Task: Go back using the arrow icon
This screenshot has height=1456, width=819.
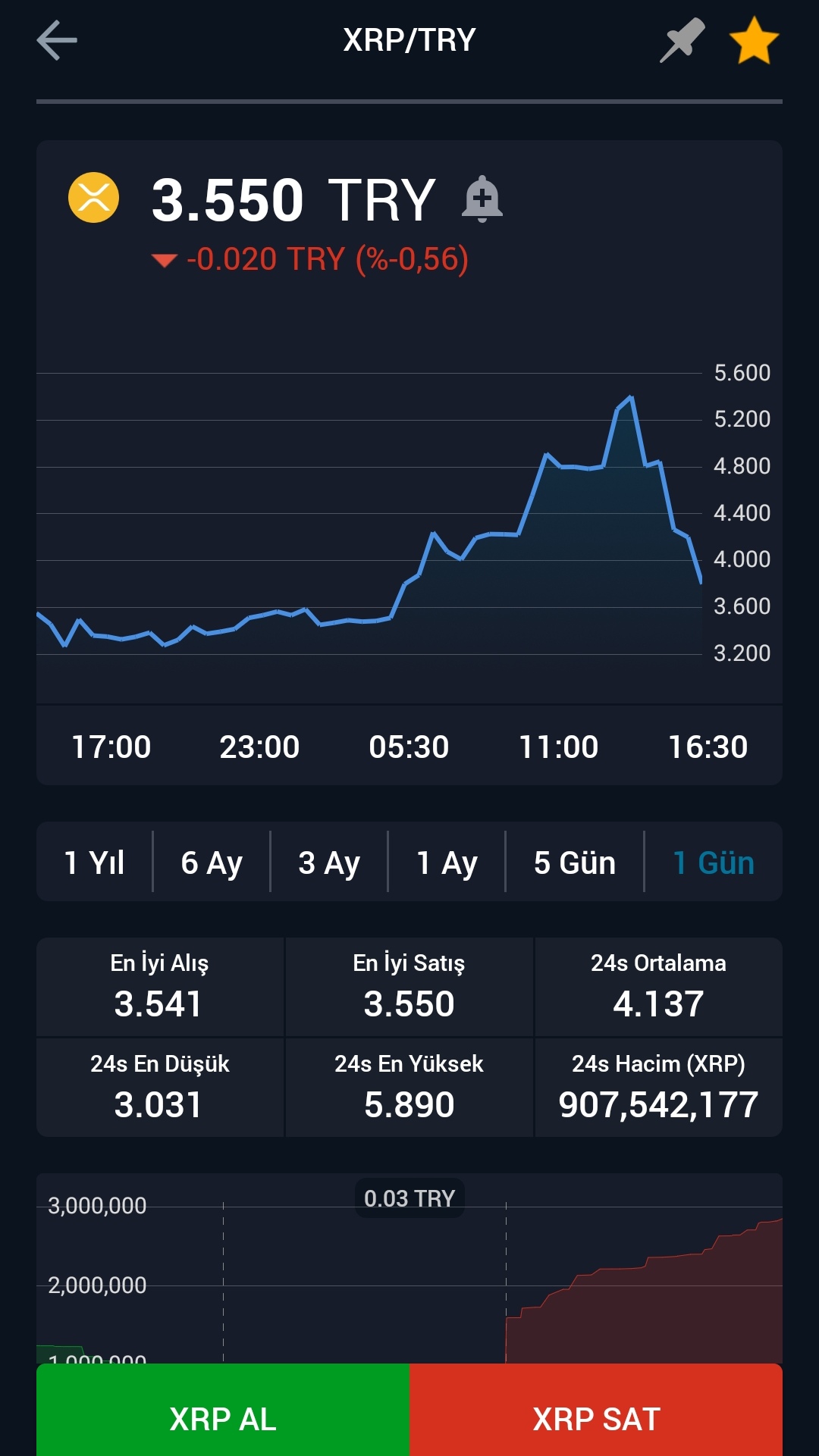Action: (57, 40)
